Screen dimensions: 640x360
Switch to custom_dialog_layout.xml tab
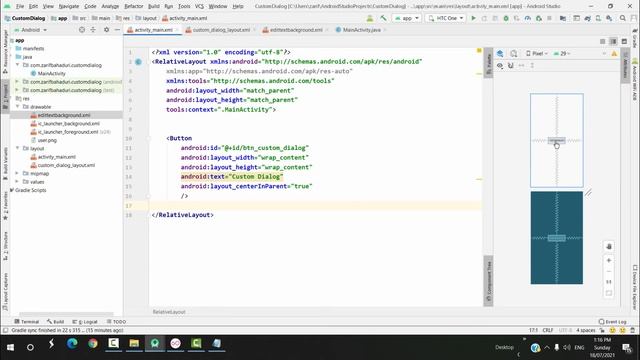(x=221, y=30)
